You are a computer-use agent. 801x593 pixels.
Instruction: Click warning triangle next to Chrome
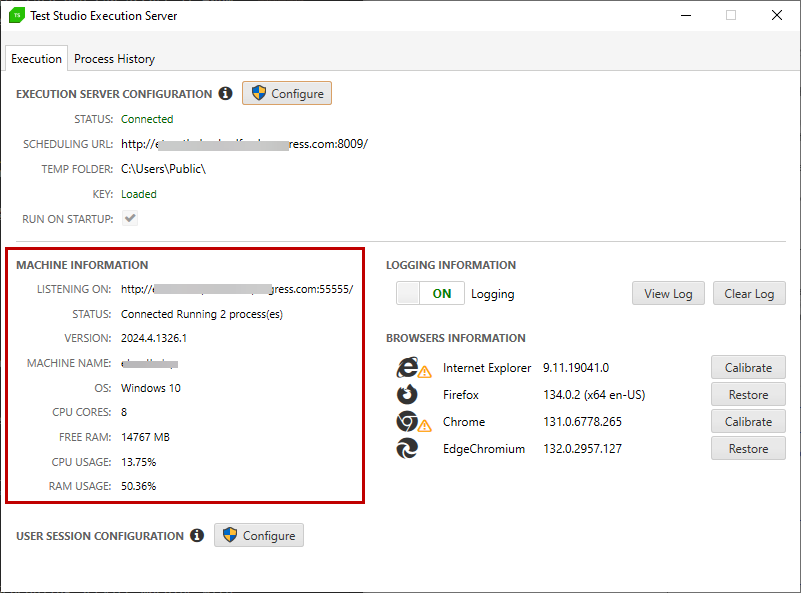point(425,425)
